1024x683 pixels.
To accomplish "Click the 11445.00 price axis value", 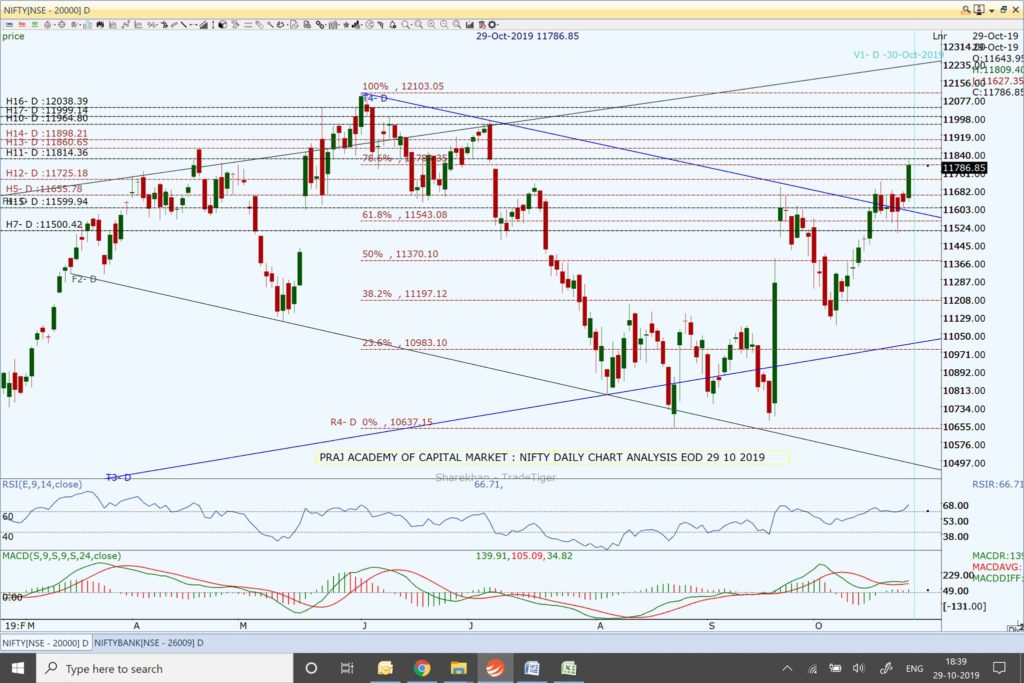I will tap(964, 246).
